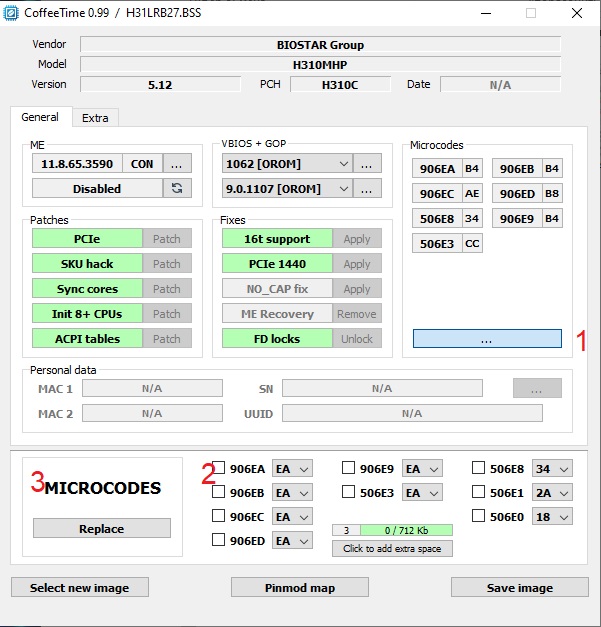
Task: Click the MAC 2 field
Action: pyautogui.click(x=152, y=413)
